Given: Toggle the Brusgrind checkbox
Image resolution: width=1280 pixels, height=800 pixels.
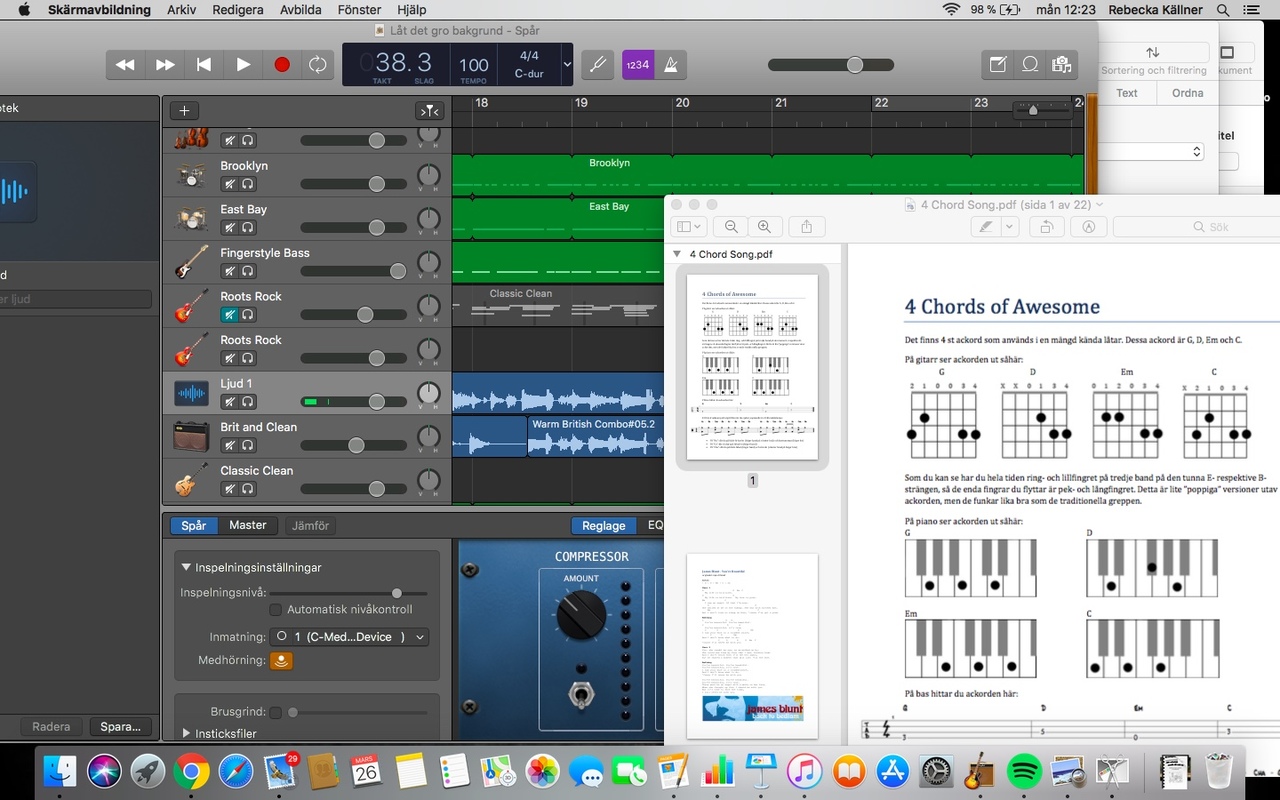Looking at the screenshot, I should [x=275, y=712].
